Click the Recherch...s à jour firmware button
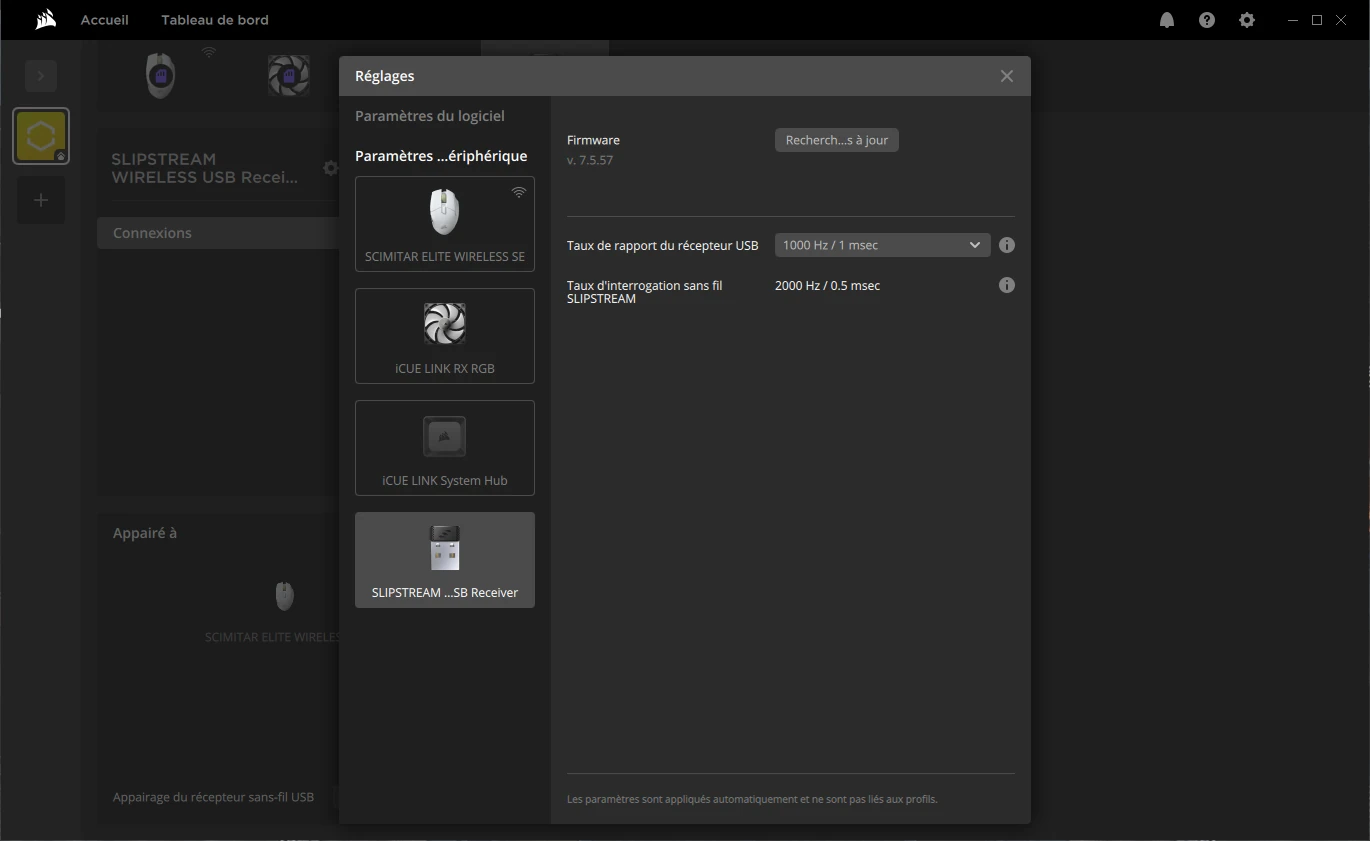 (837, 140)
